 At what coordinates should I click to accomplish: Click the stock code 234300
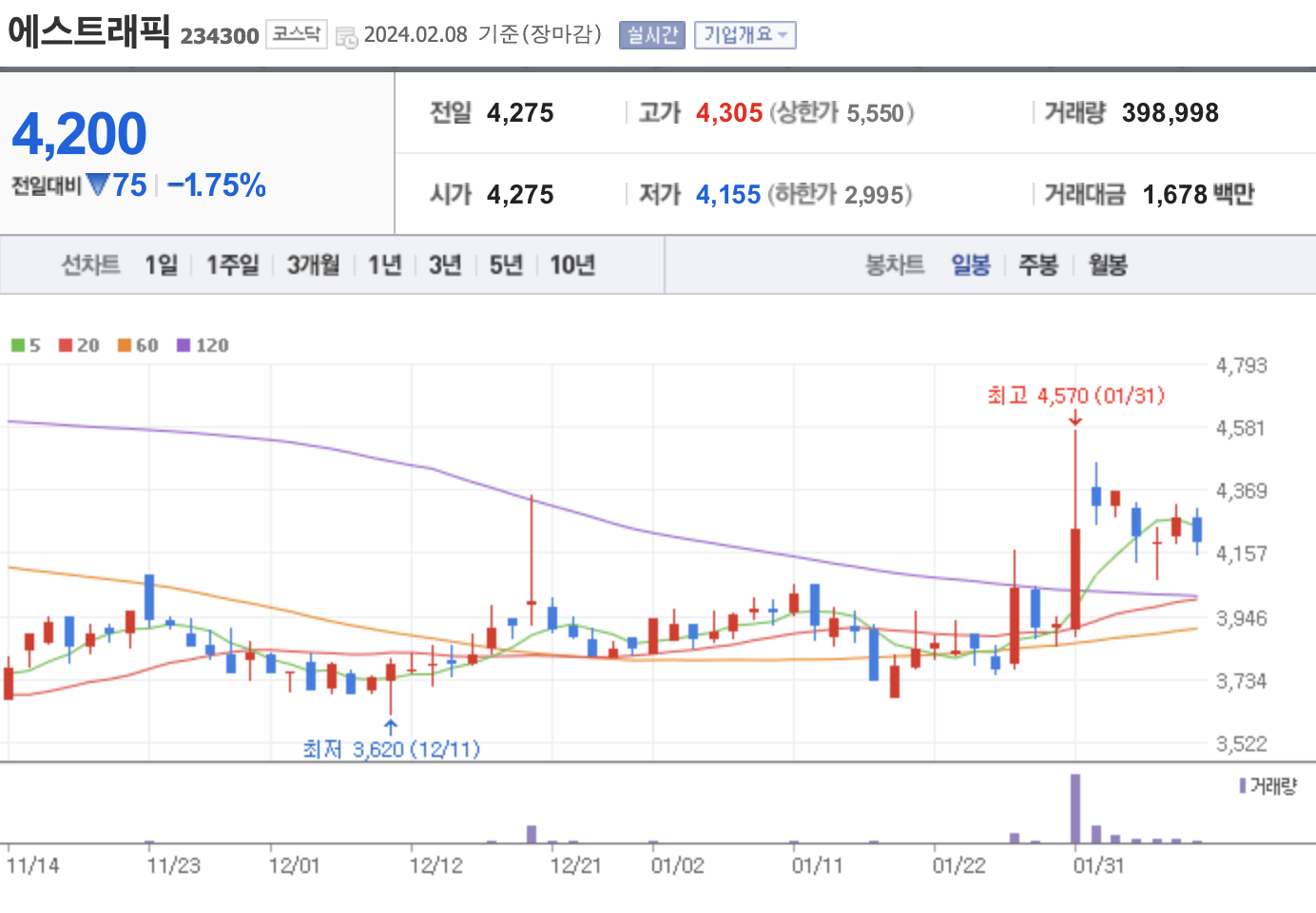pyautogui.click(x=220, y=36)
